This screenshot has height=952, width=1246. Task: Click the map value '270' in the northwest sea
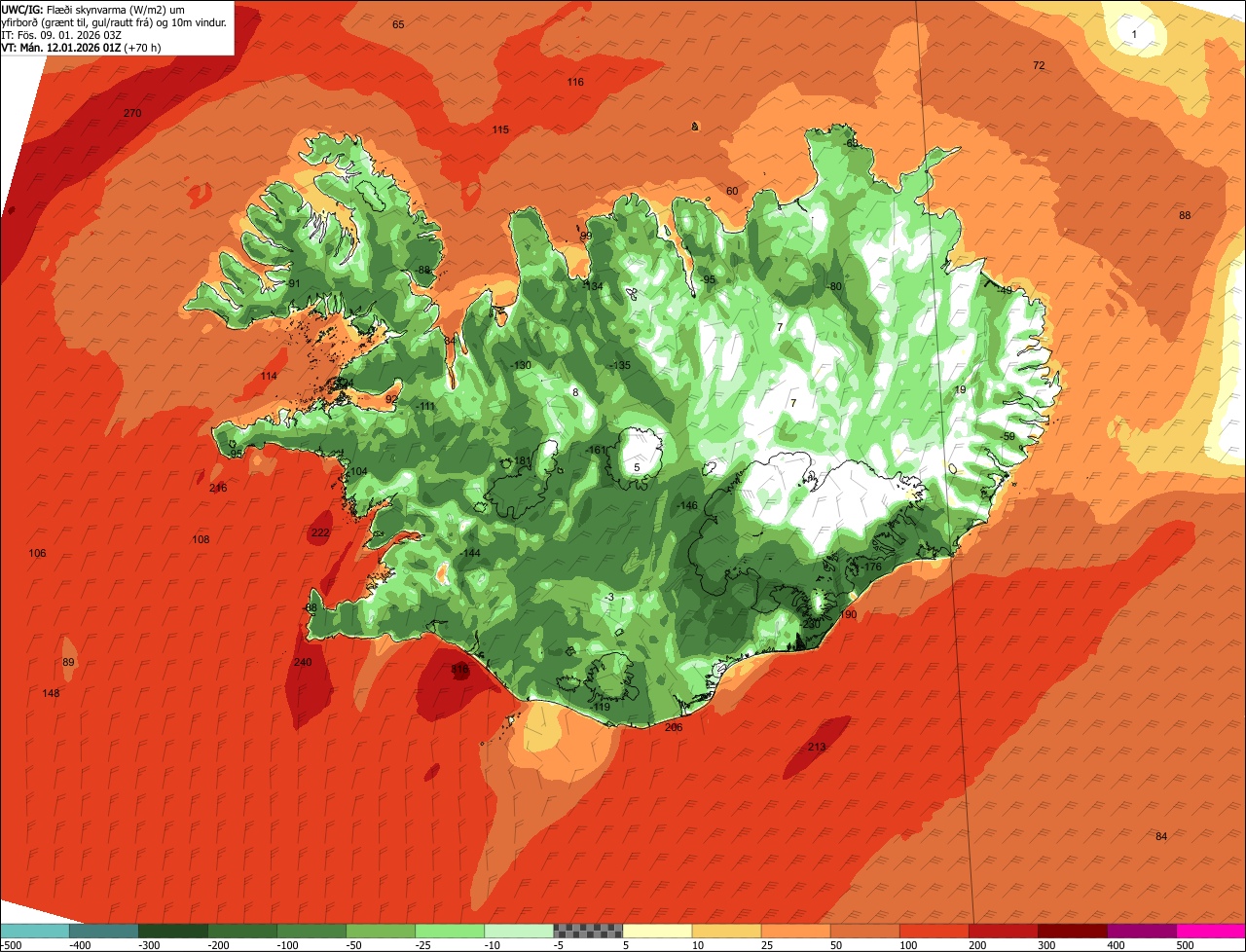[132, 114]
